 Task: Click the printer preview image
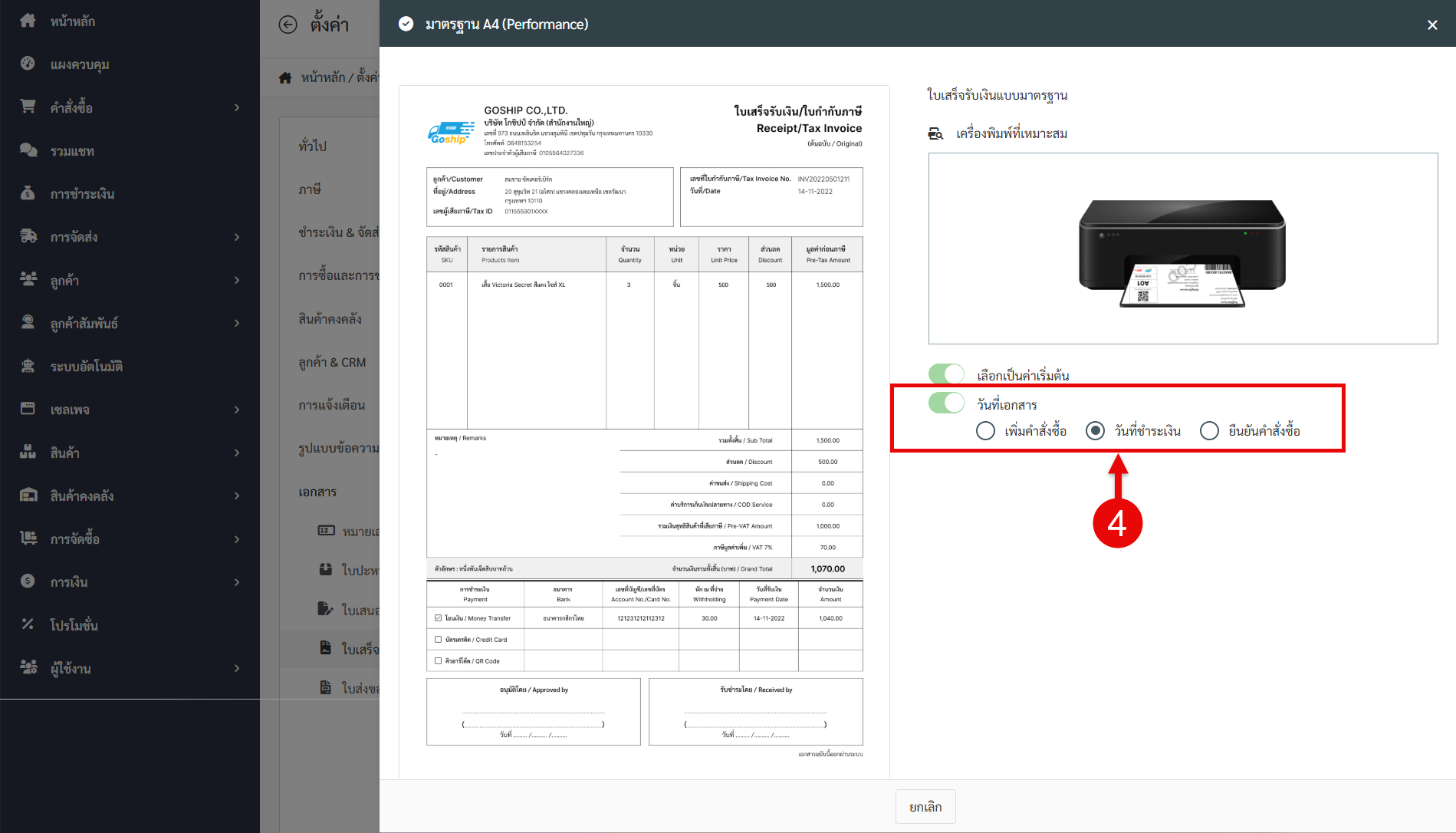[x=1182, y=249]
